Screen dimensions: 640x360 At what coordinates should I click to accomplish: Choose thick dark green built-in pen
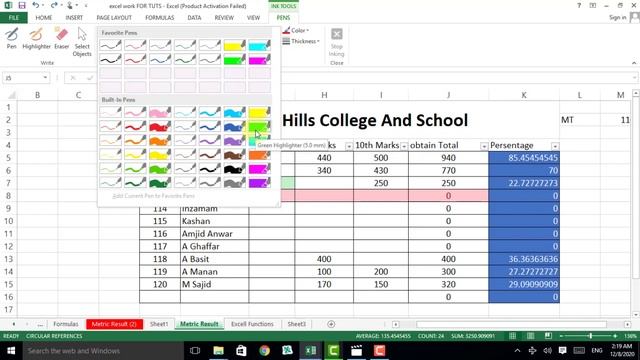(160, 183)
